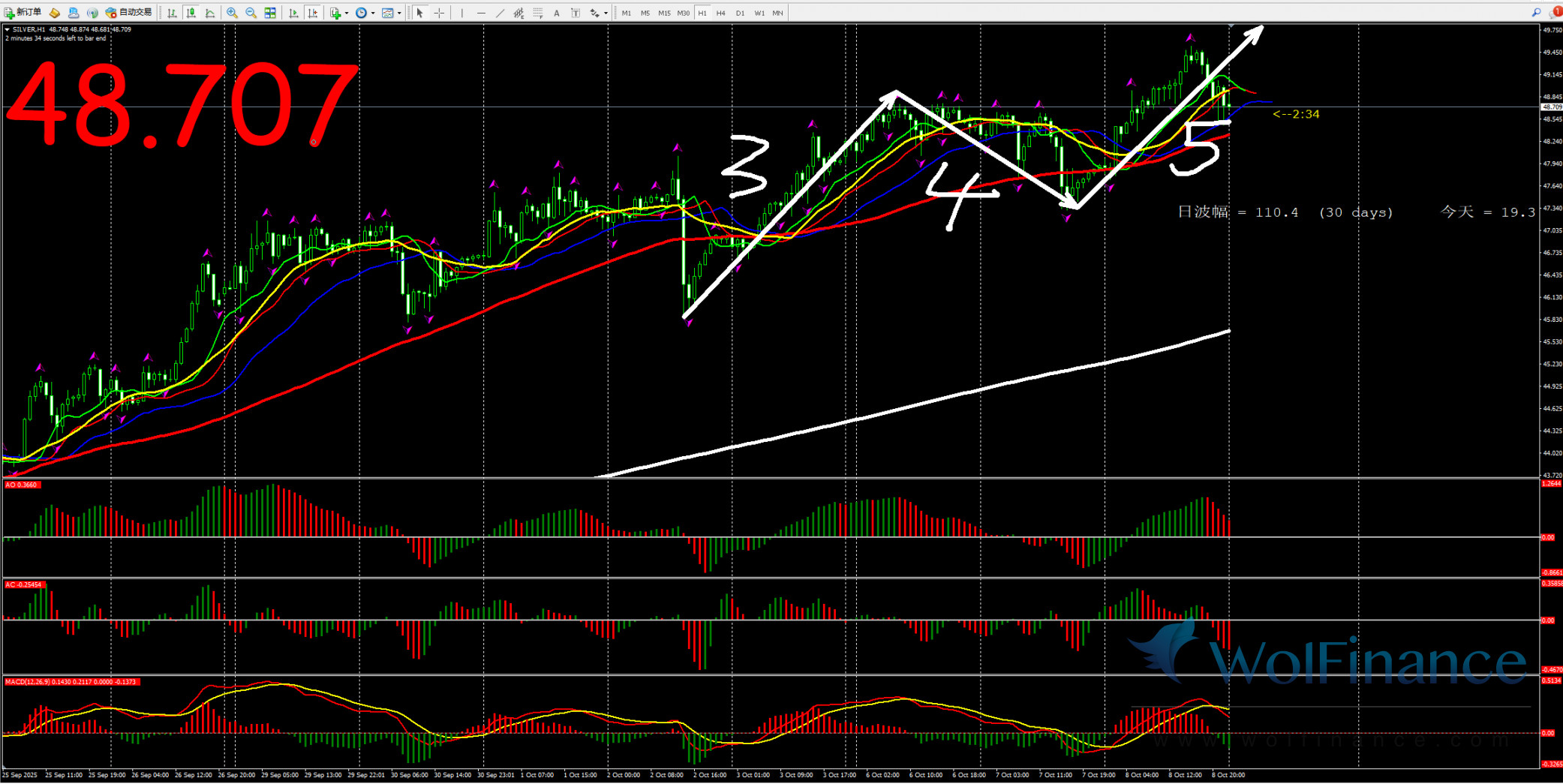Select the crosshair tool
The image size is (1563, 784).
pyautogui.click(x=439, y=13)
